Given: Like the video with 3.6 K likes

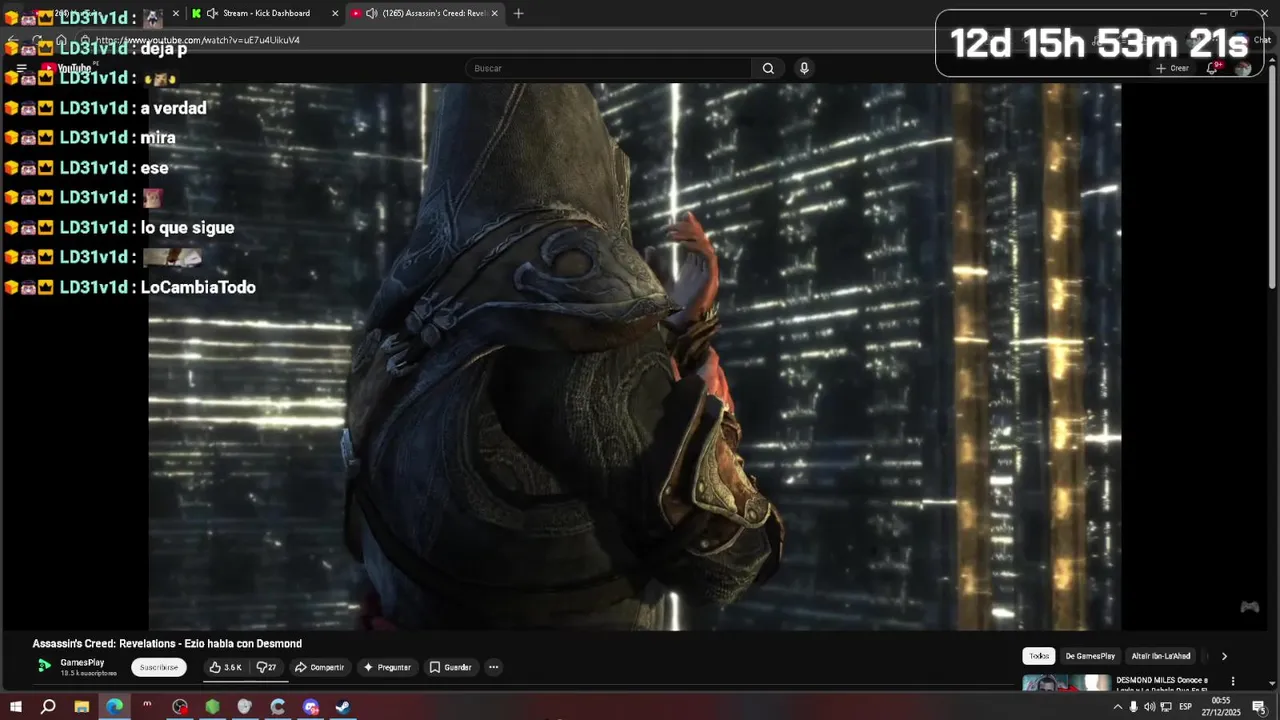Looking at the screenshot, I should point(225,667).
